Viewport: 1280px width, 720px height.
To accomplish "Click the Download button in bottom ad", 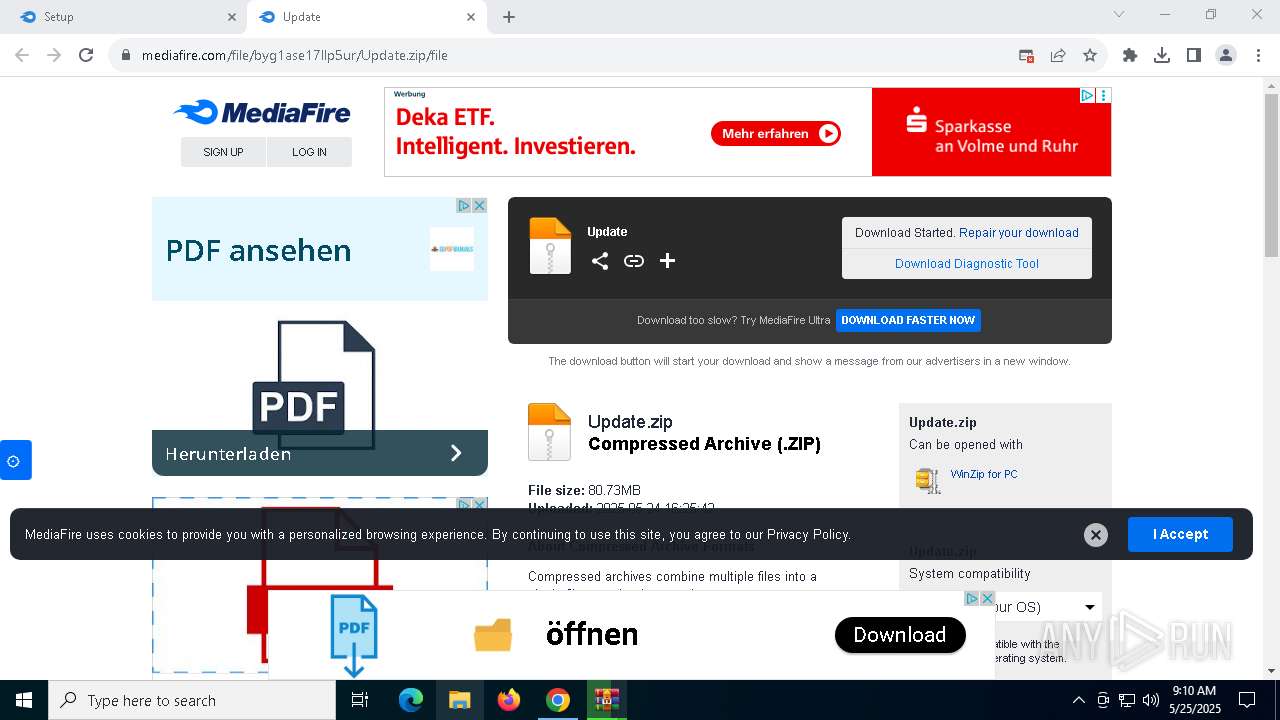I will (900, 635).
